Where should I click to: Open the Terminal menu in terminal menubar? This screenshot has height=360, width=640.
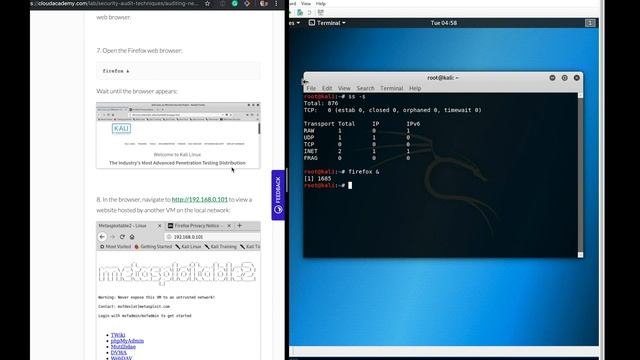(x=391, y=88)
